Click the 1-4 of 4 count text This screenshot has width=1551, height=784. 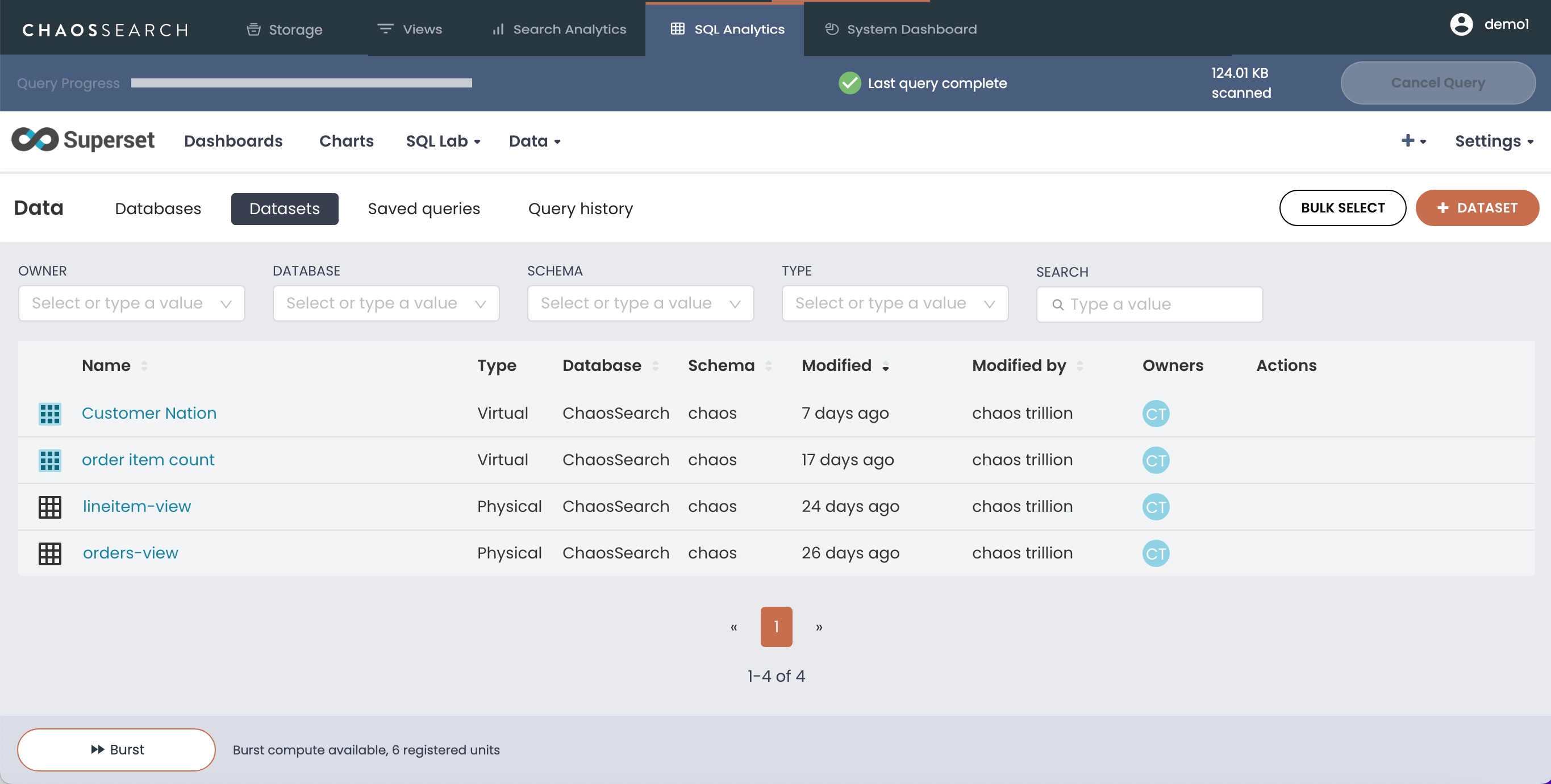point(776,675)
